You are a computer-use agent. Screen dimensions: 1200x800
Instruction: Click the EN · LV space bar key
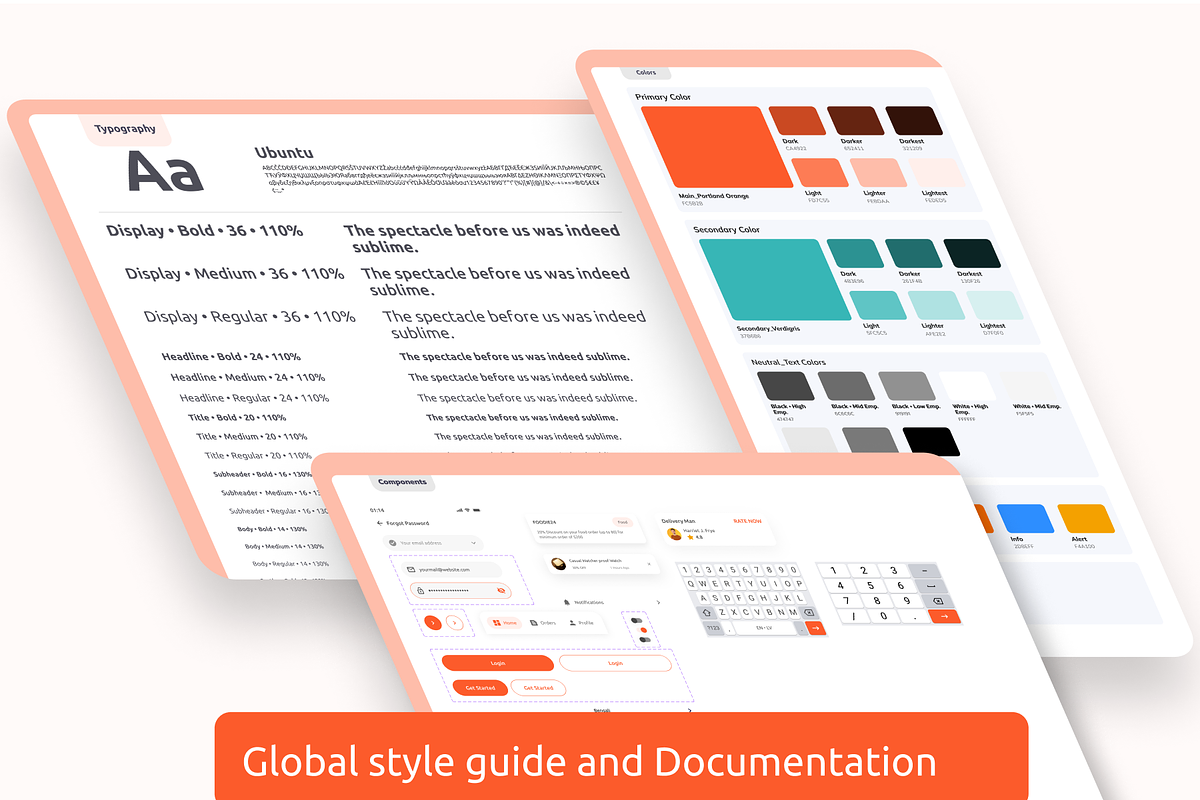(765, 628)
